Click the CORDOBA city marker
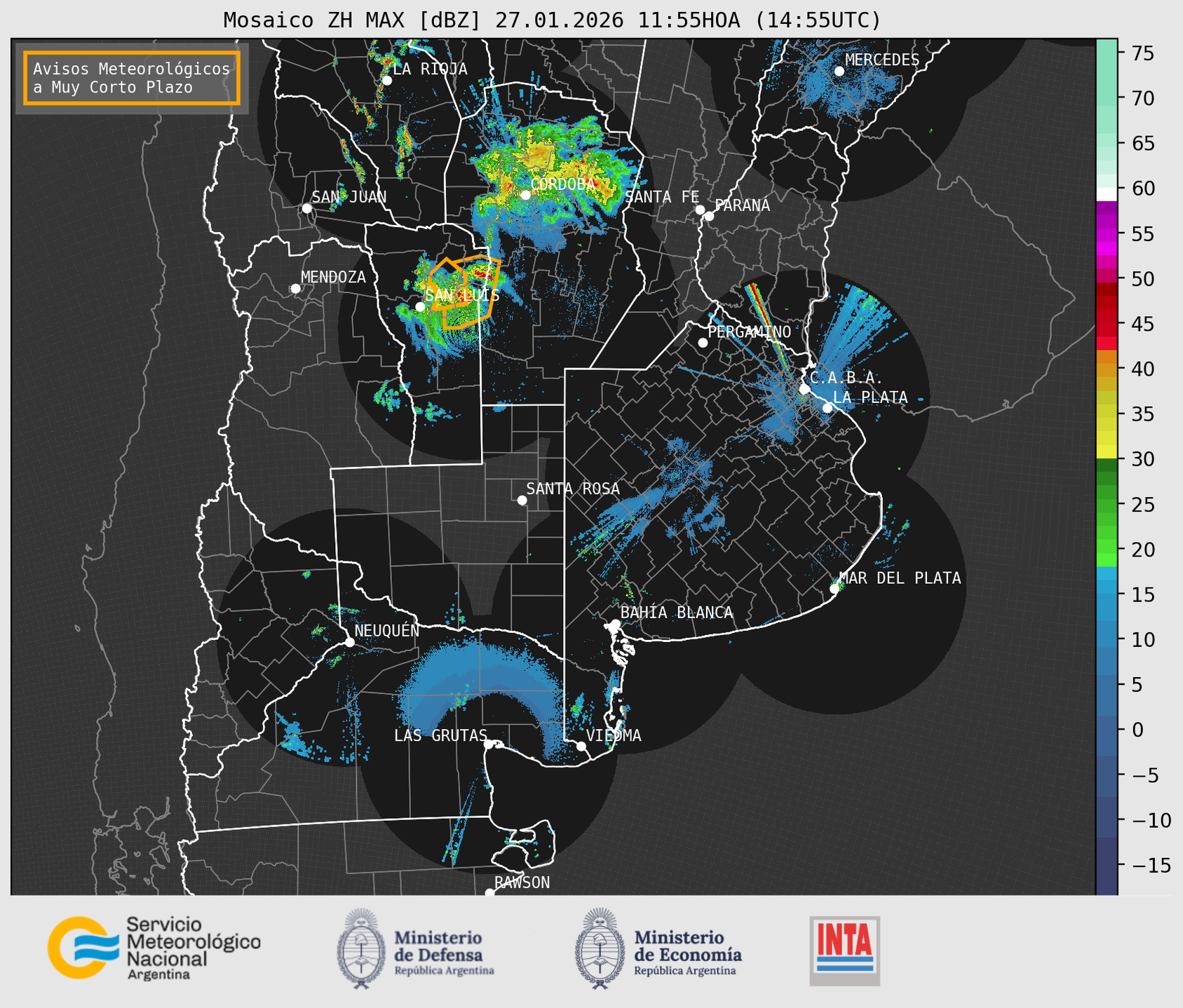Image resolution: width=1183 pixels, height=1008 pixels. (x=525, y=195)
